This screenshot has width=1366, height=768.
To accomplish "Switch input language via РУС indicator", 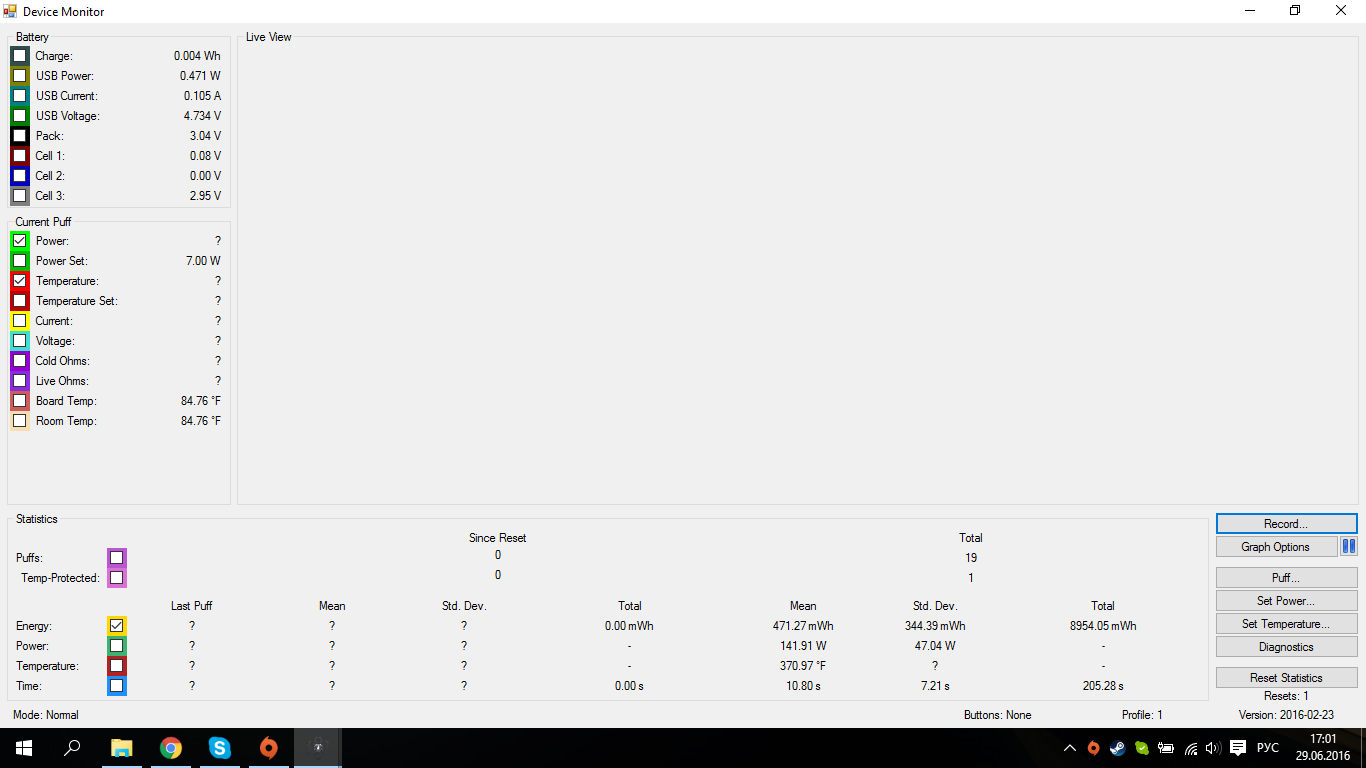I will pyautogui.click(x=1267, y=748).
